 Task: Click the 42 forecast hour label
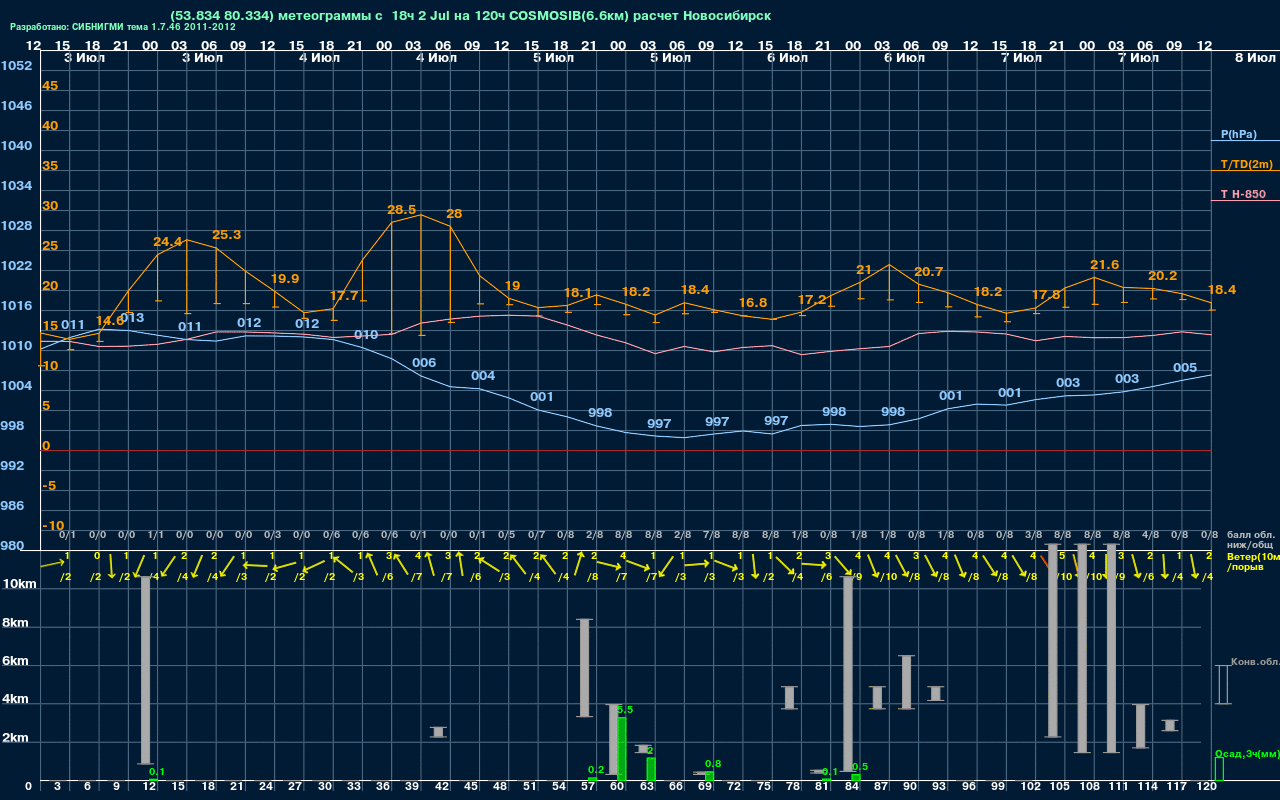point(442,788)
